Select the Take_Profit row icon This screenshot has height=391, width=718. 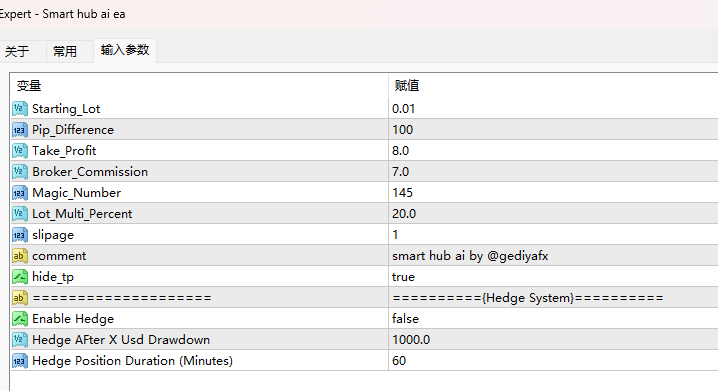(x=20, y=151)
